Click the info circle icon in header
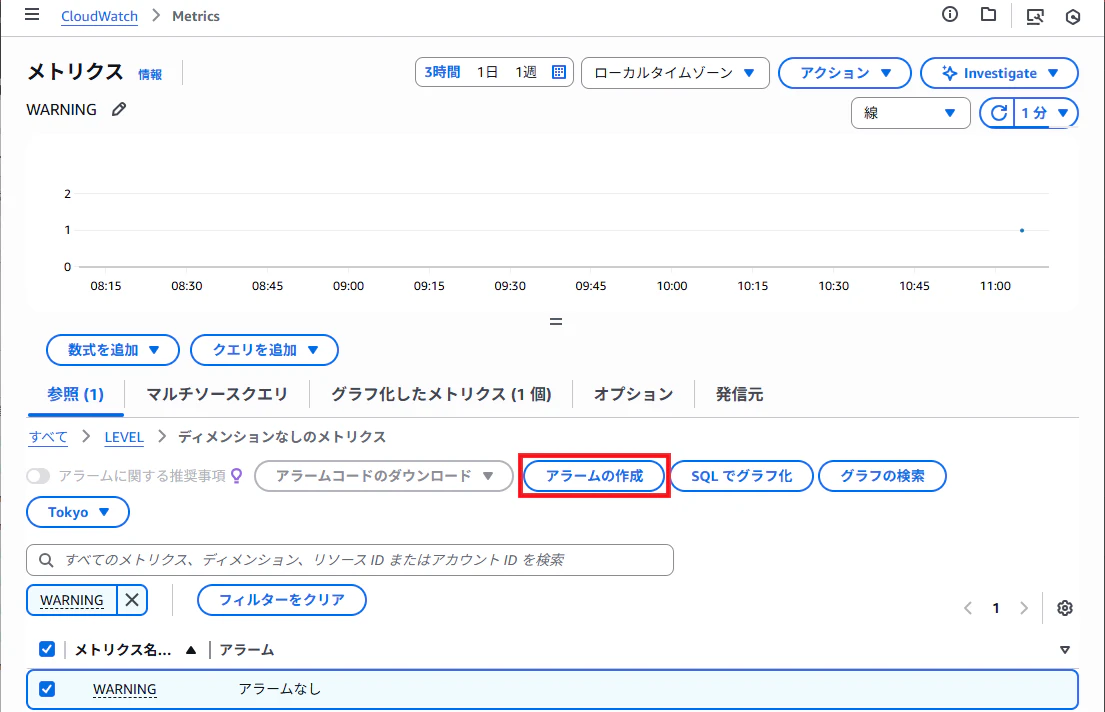 [949, 15]
